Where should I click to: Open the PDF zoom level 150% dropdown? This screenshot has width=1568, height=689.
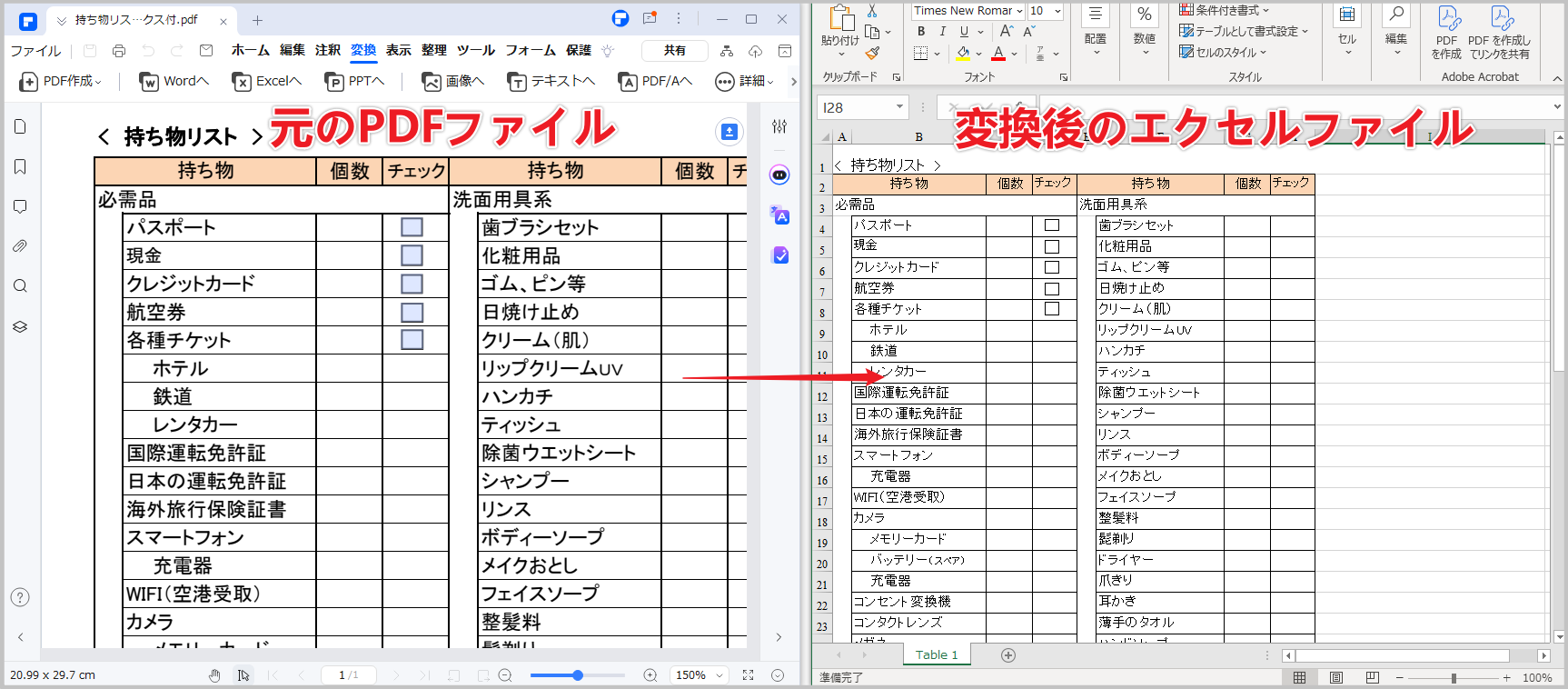[x=699, y=675]
